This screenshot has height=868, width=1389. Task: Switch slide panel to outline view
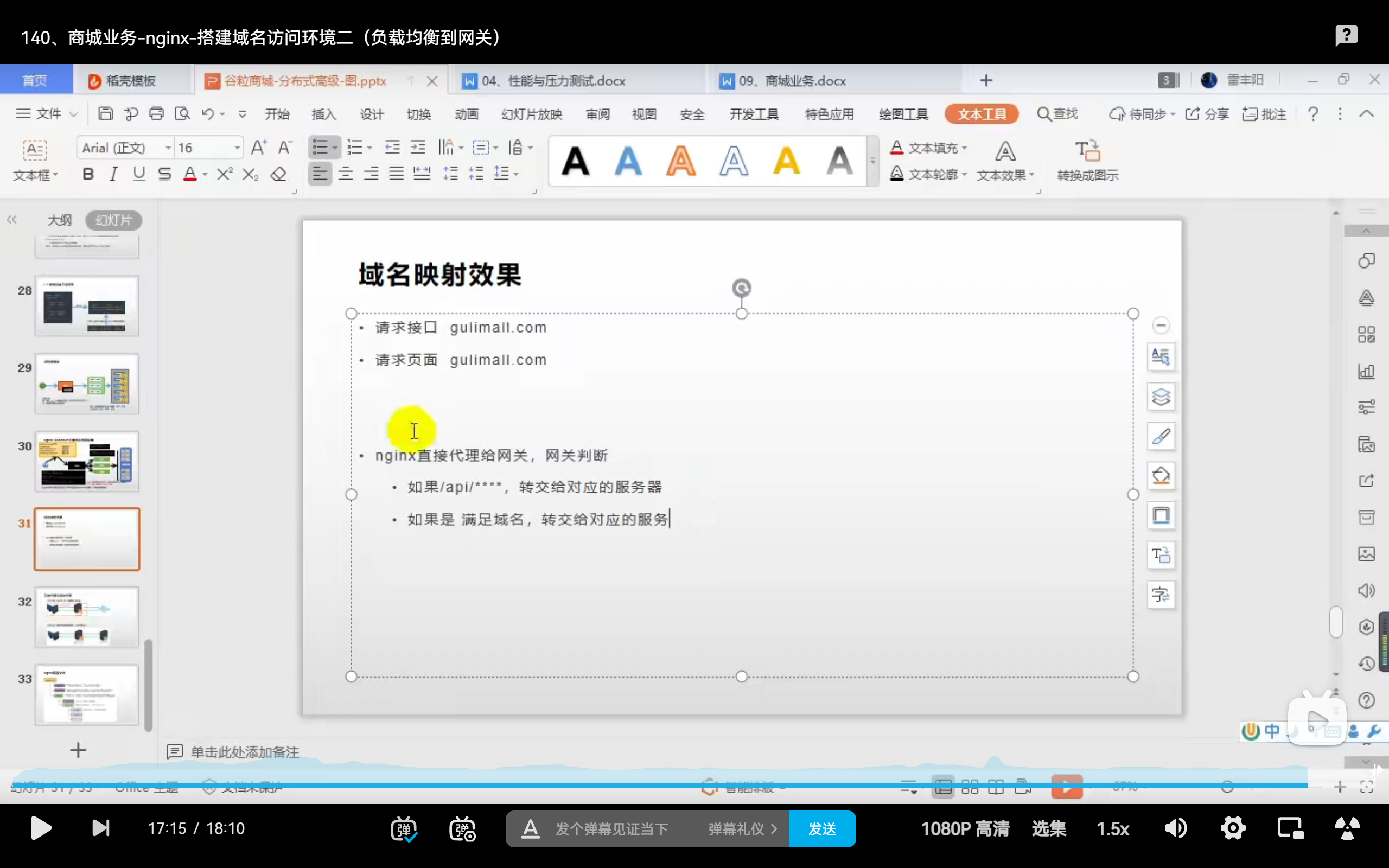(60, 220)
